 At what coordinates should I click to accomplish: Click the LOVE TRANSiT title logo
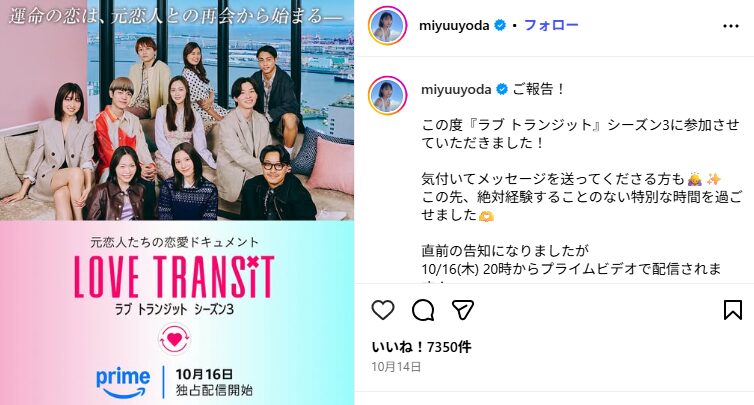pos(174,277)
